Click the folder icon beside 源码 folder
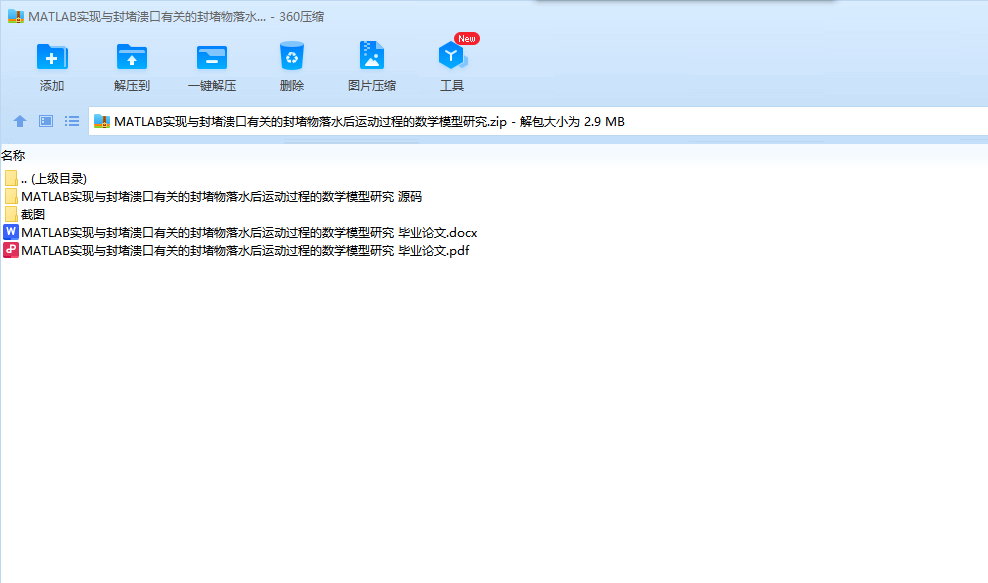This screenshot has height=583, width=988. [11, 197]
